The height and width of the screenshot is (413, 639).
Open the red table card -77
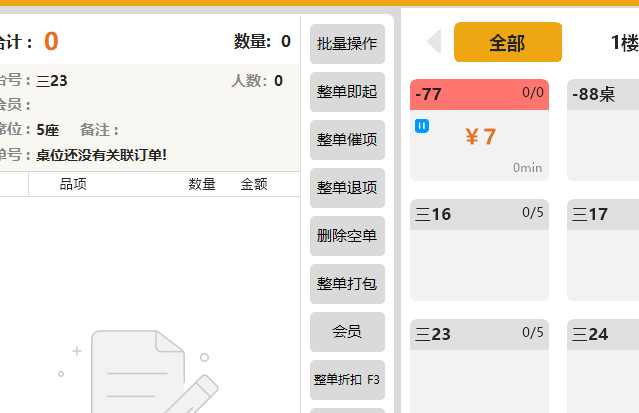pyautogui.click(x=479, y=130)
